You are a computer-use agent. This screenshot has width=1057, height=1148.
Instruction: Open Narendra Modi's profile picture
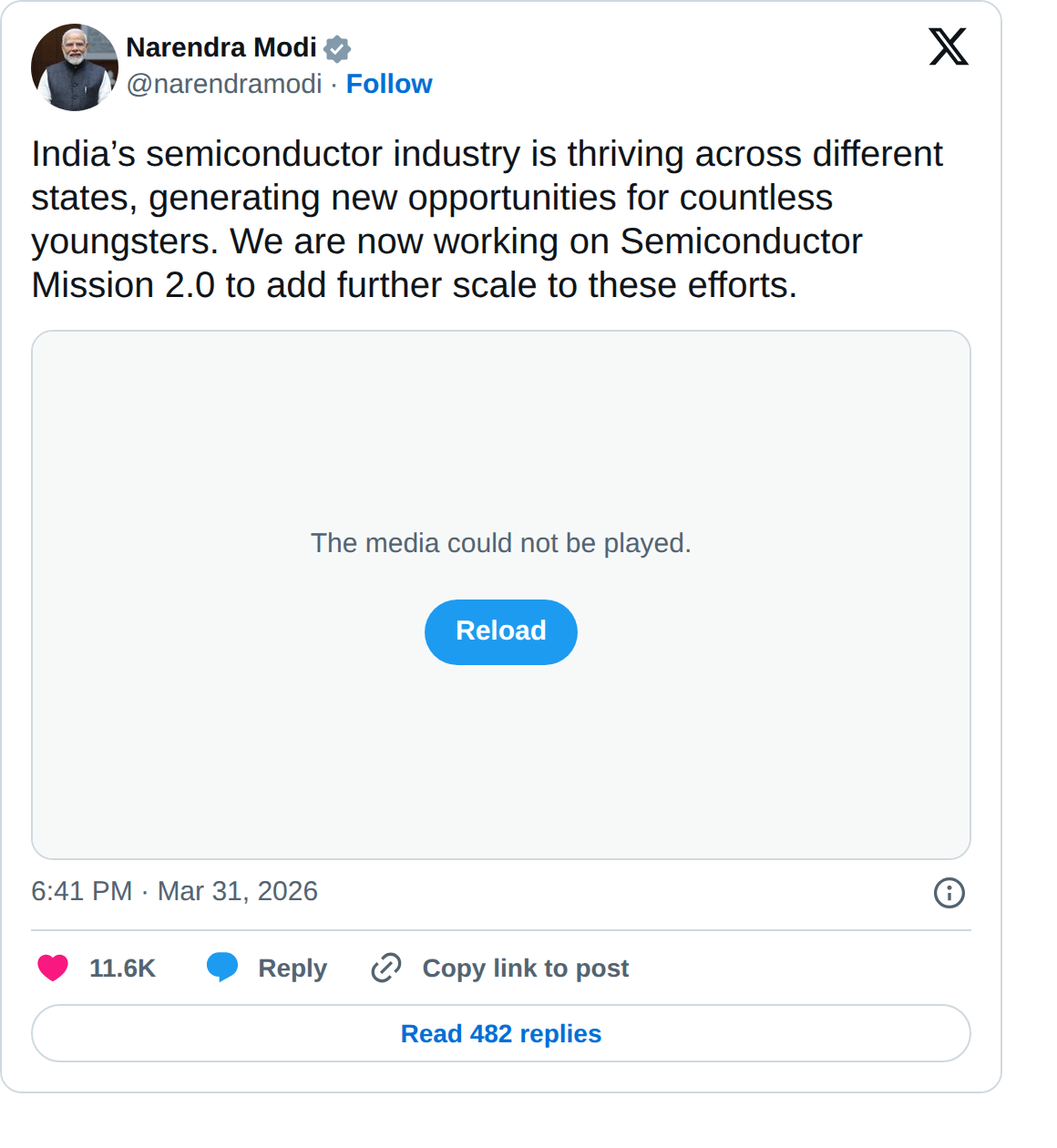point(75,67)
